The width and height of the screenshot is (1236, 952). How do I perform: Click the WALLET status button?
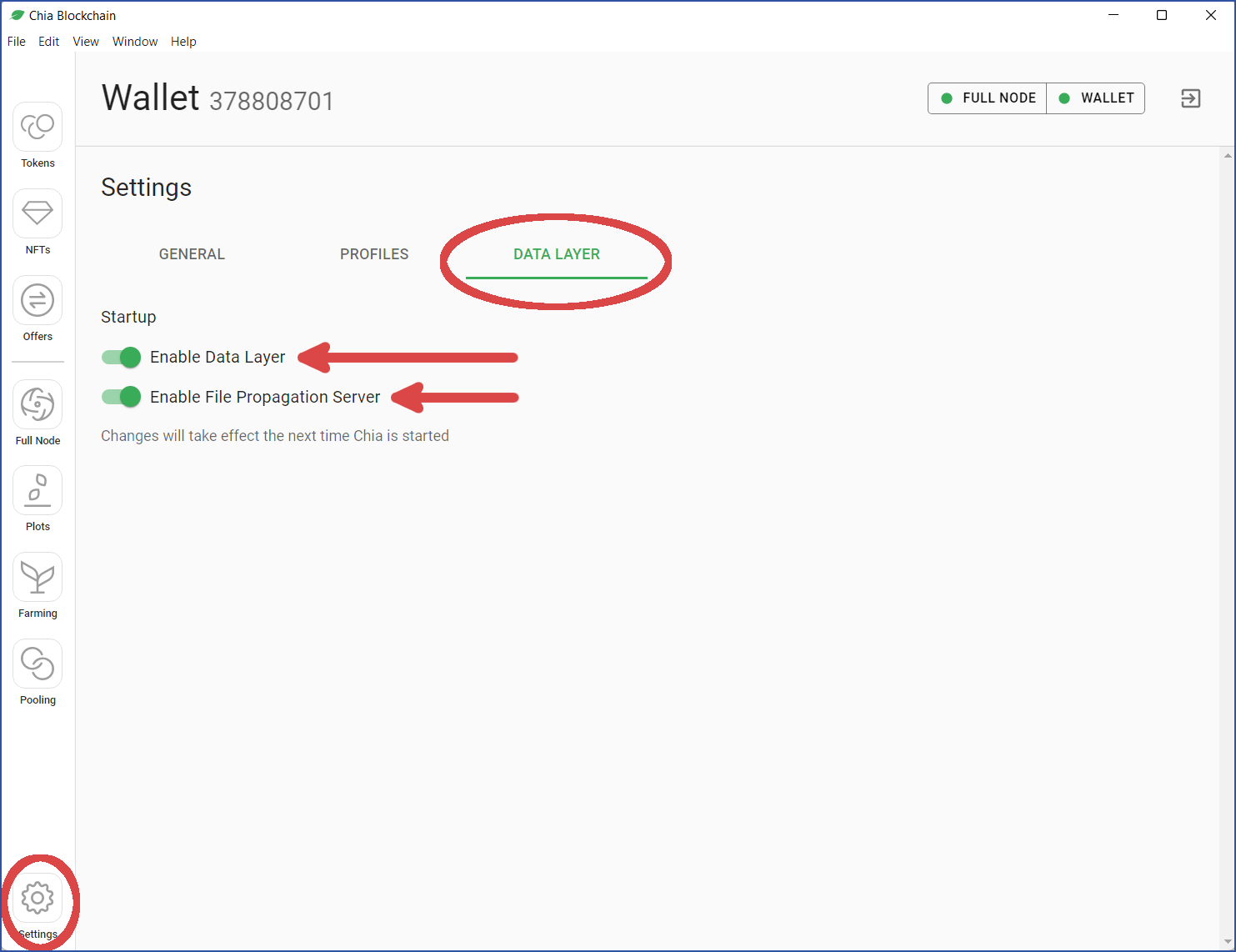coord(1096,98)
